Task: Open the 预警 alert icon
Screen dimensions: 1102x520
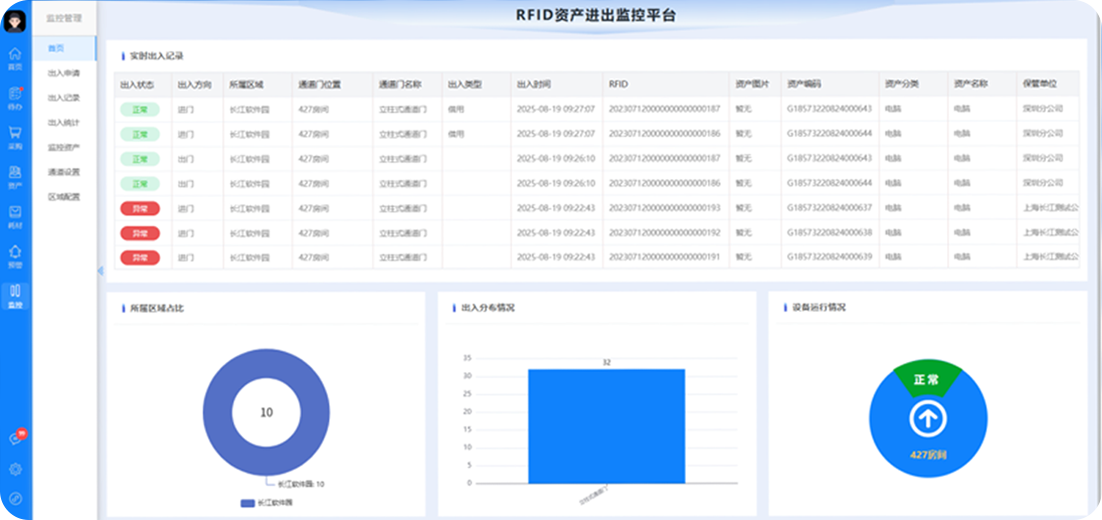Action: click(x=15, y=255)
